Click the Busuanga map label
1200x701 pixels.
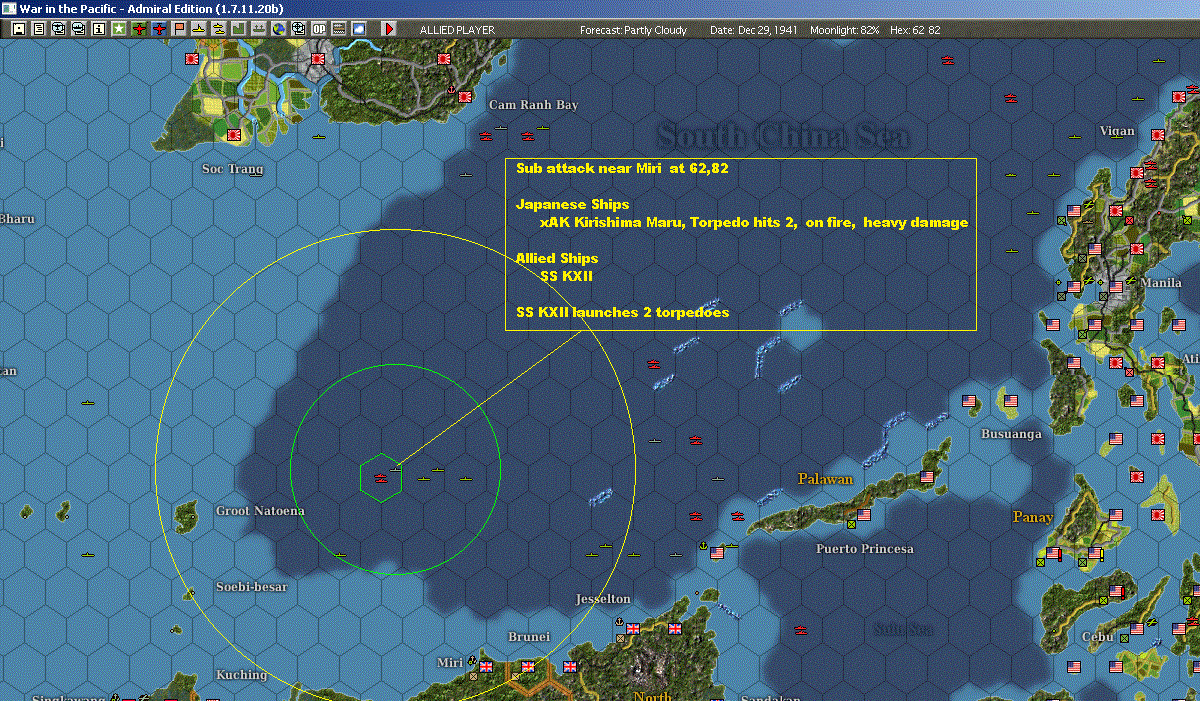click(x=1011, y=434)
